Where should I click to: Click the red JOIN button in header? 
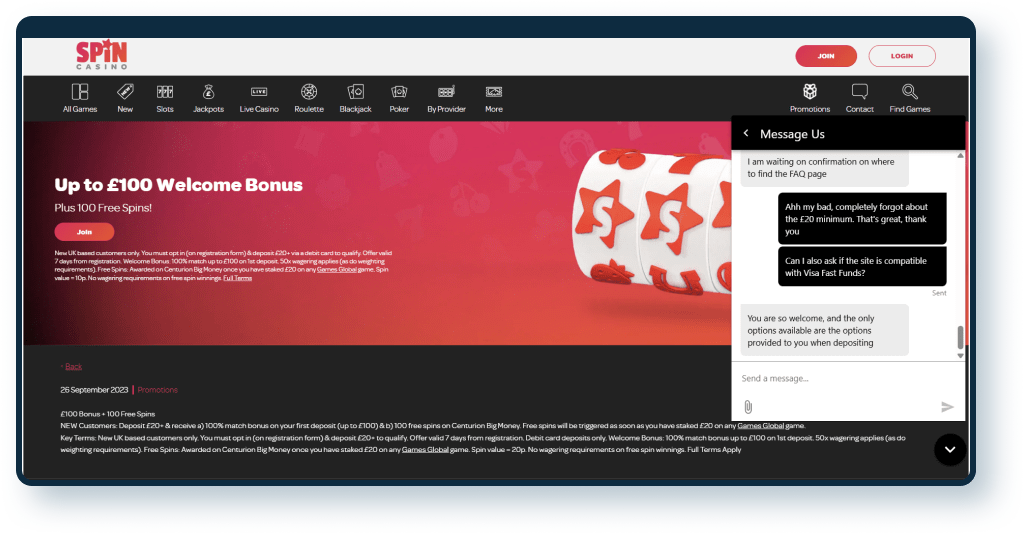pos(825,56)
